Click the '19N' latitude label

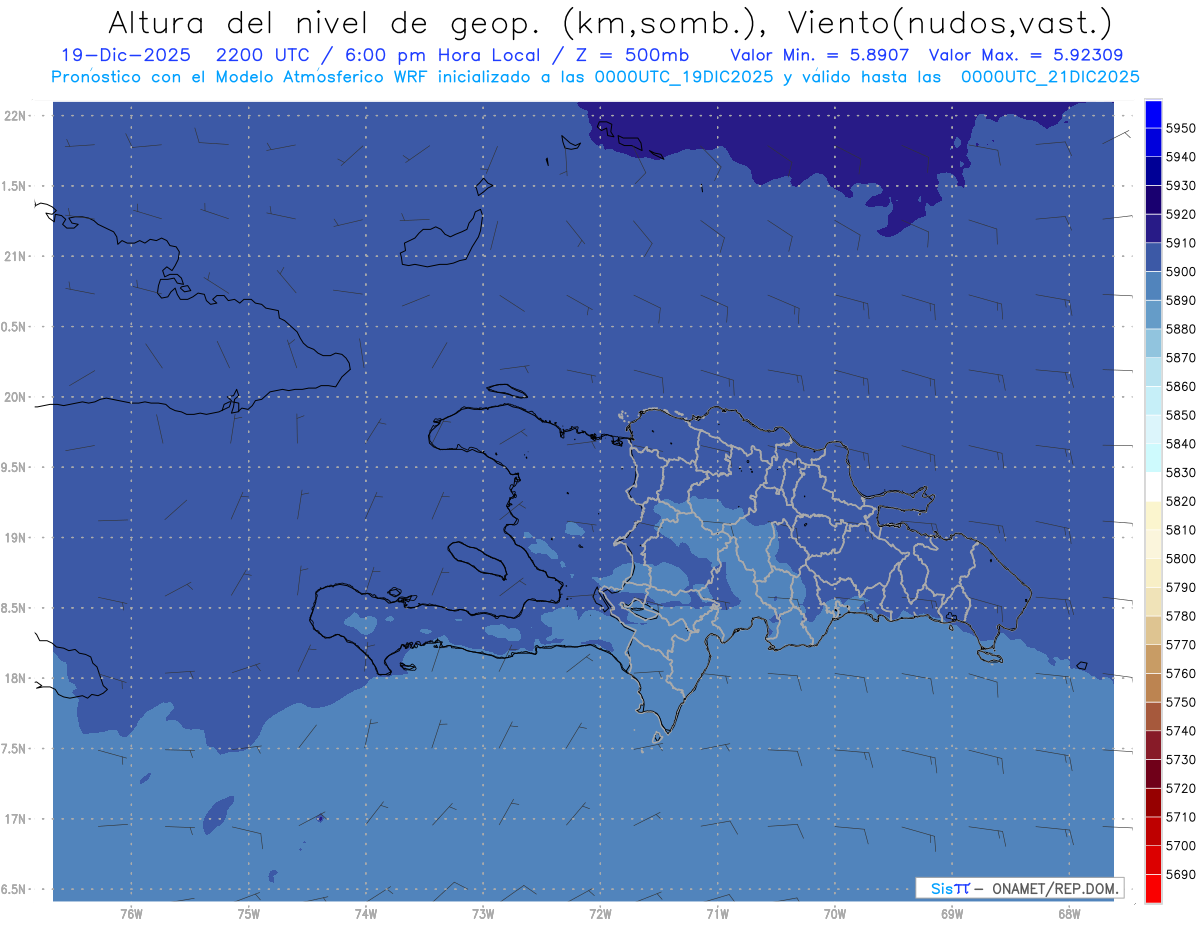click(15, 537)
